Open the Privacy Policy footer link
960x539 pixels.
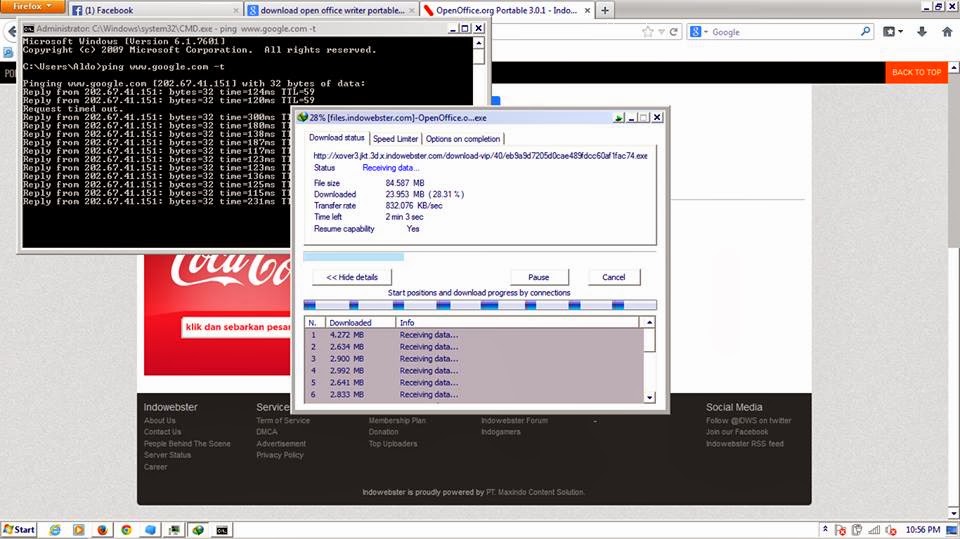click(x=280, y=455)
